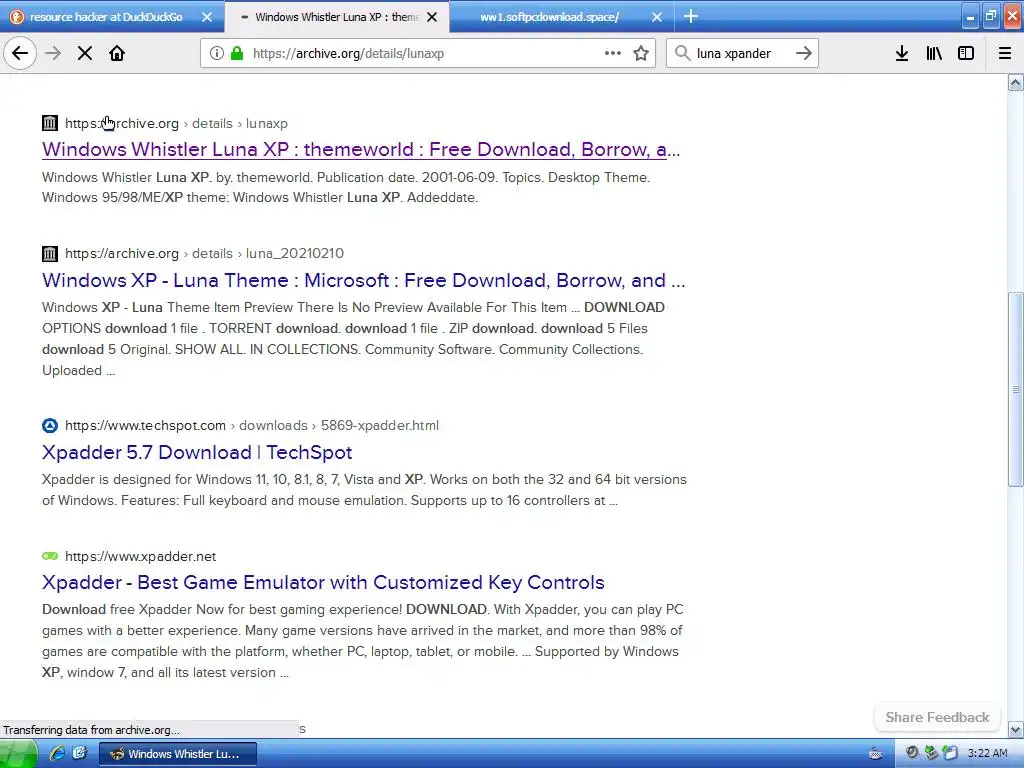The width and height of the screenshot is (1024, 768).
Task: Click the archive.org details lunaxp URL
Action: point(176,123)
